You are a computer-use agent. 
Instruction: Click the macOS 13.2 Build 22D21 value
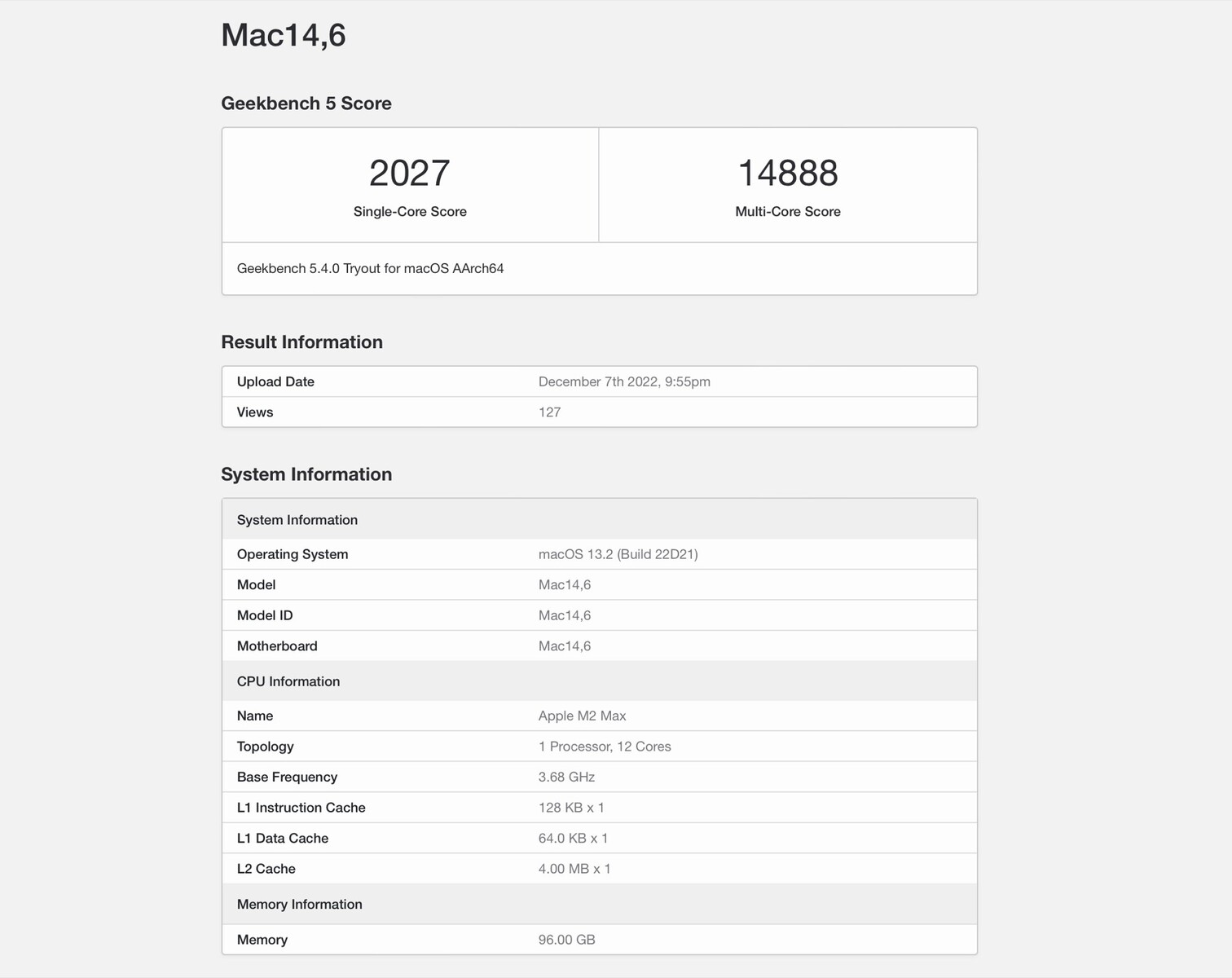click(618, 554)
